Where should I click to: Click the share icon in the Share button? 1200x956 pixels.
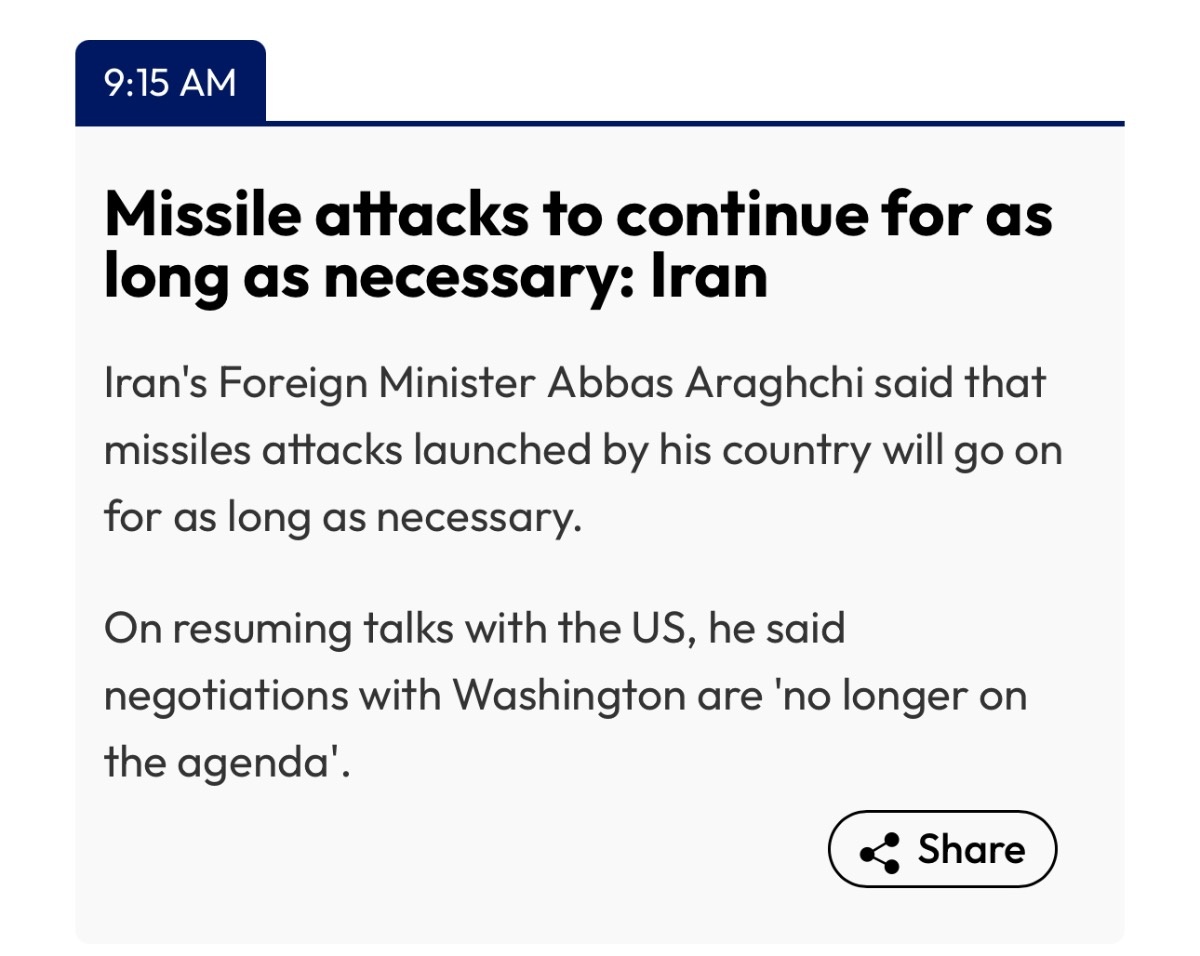click(879, 851)
